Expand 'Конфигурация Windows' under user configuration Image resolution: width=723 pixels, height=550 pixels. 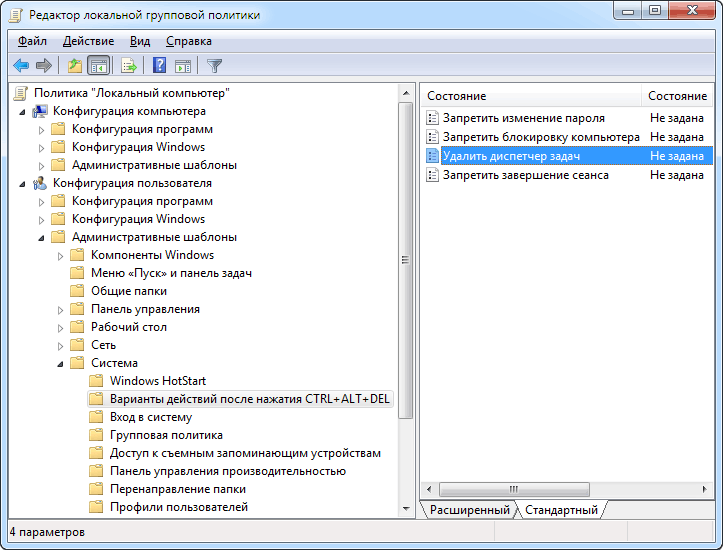click(41, 220)
